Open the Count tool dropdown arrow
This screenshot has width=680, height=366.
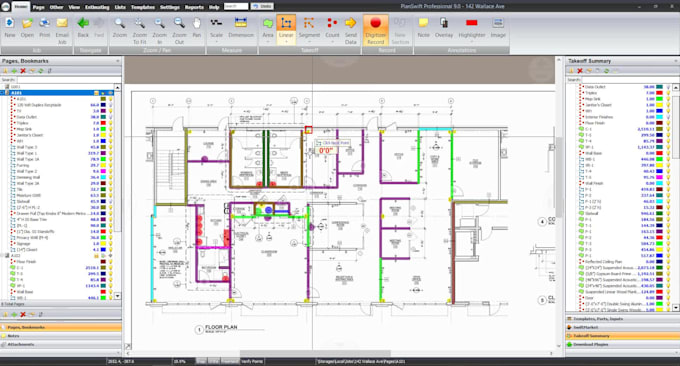pos(332,42)
